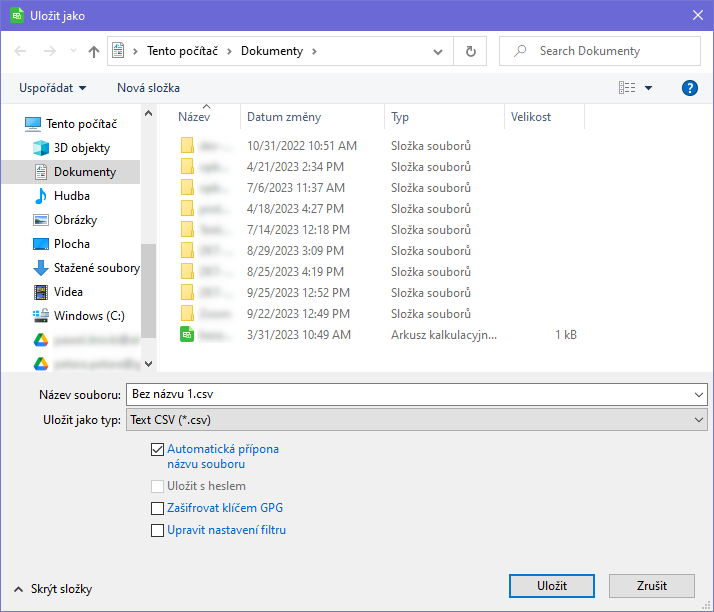The image size is (714, 612).
Task: Open the Uložit jako typ dropdown
Action: (417, 420)
